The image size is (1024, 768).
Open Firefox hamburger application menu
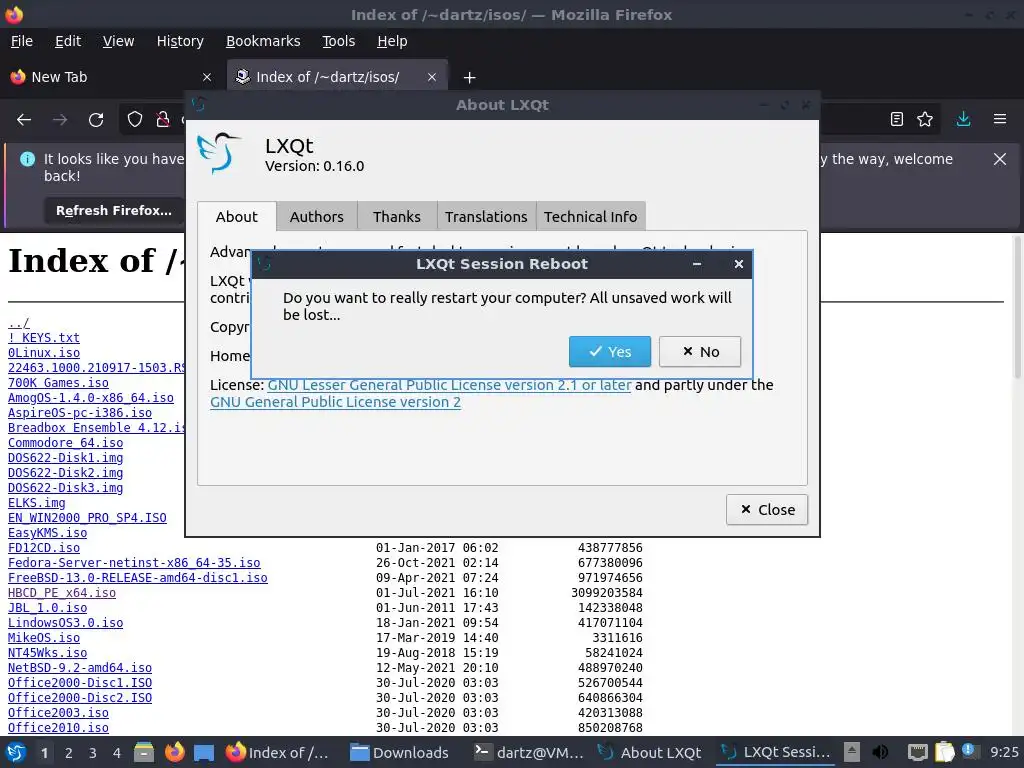coord(1000,119)
